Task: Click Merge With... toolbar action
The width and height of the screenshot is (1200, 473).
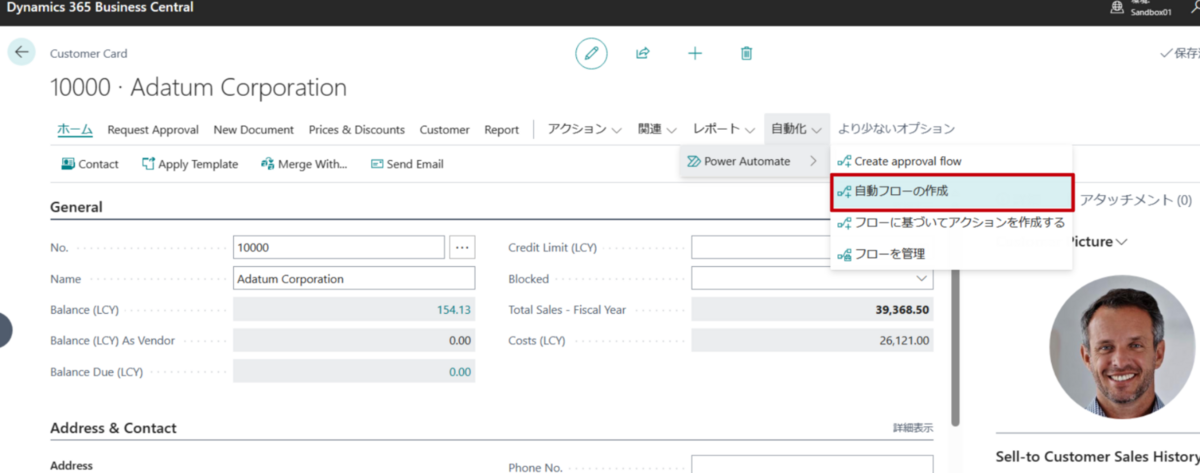Action: point(304,164)
